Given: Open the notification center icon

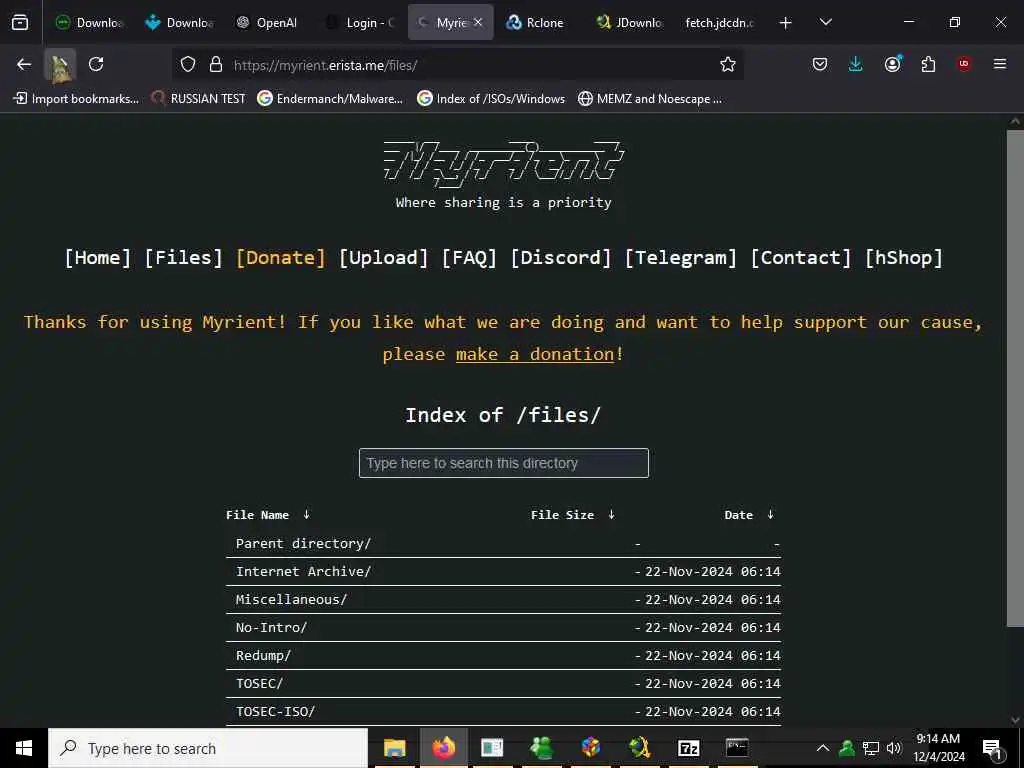Looking at the screenshot, I should [x=993, y=748].
